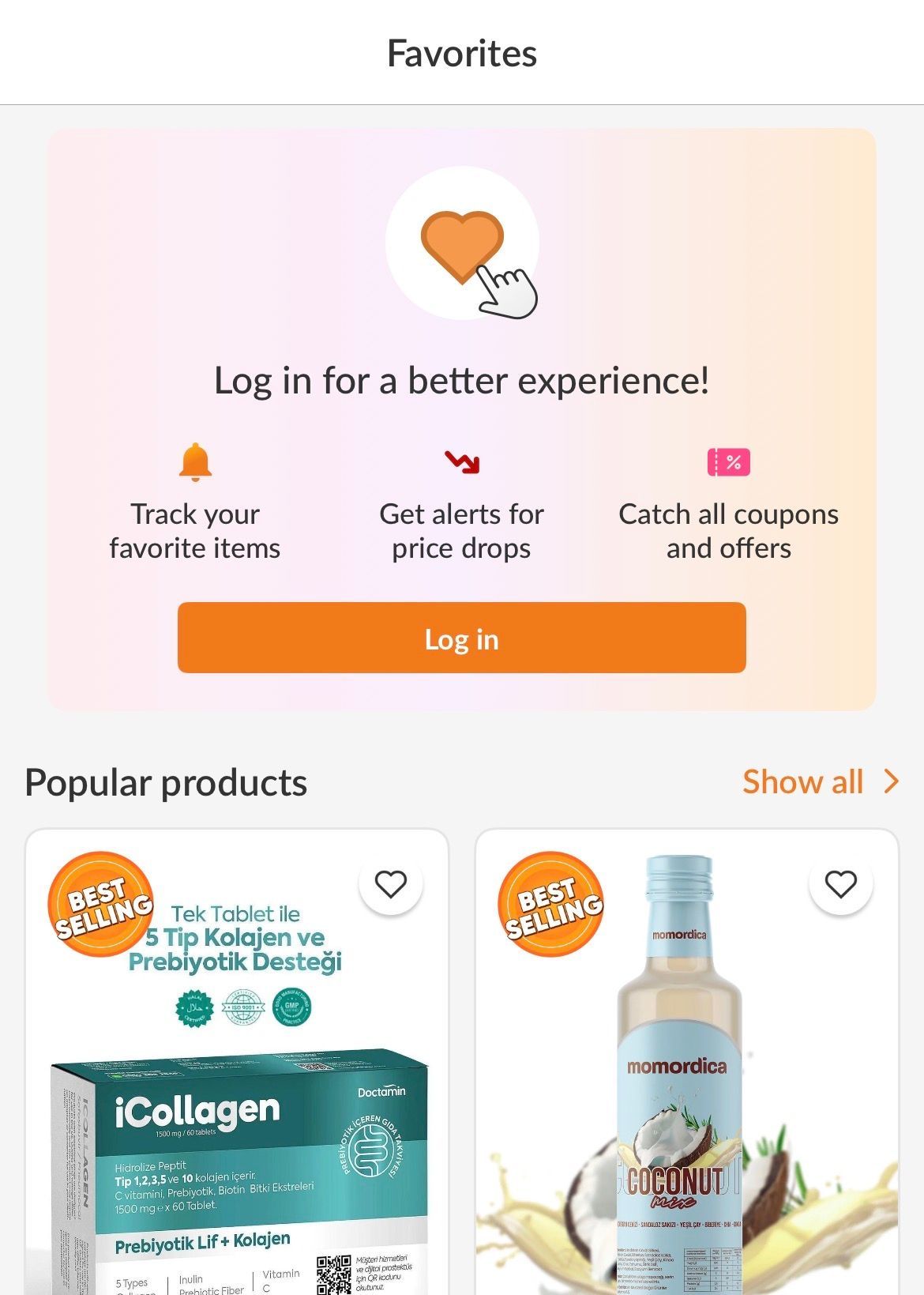924x1295 pixels.
Task: Expand popular products via chevron arrow
Action: coord(892,781)
